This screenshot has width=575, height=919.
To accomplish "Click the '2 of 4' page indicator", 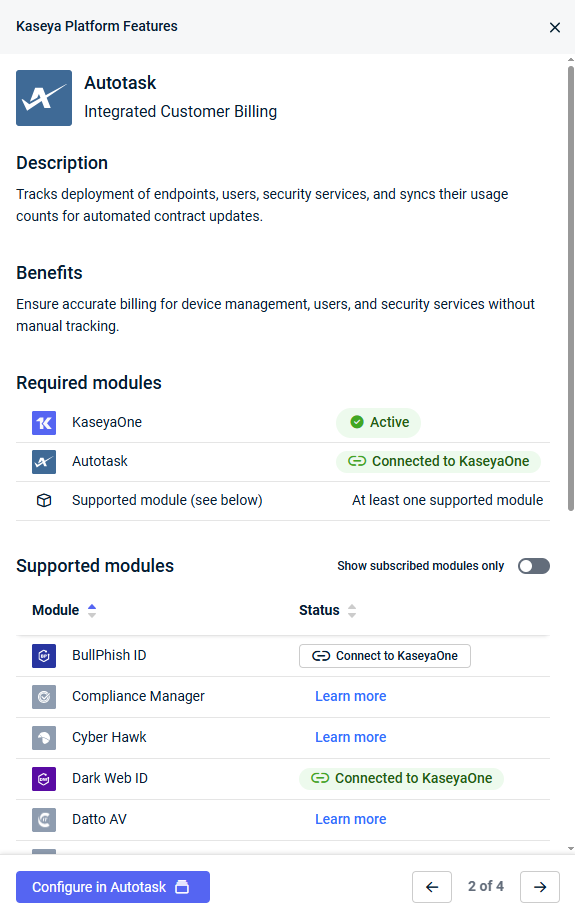I will click(x=486, y=887).
